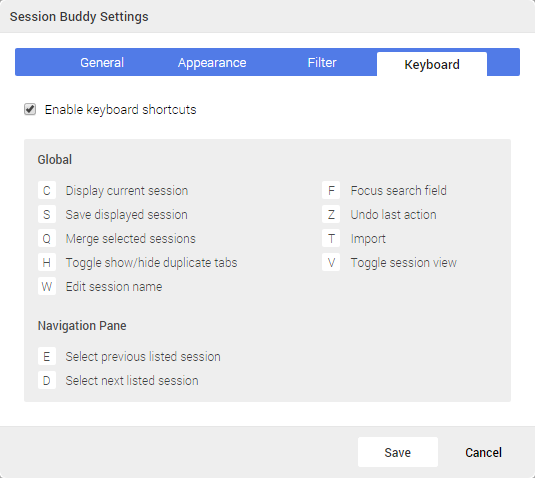Go to the Filter tab
Image resolution: width=535 pixels, height=478 pixels.
[322, 63]
